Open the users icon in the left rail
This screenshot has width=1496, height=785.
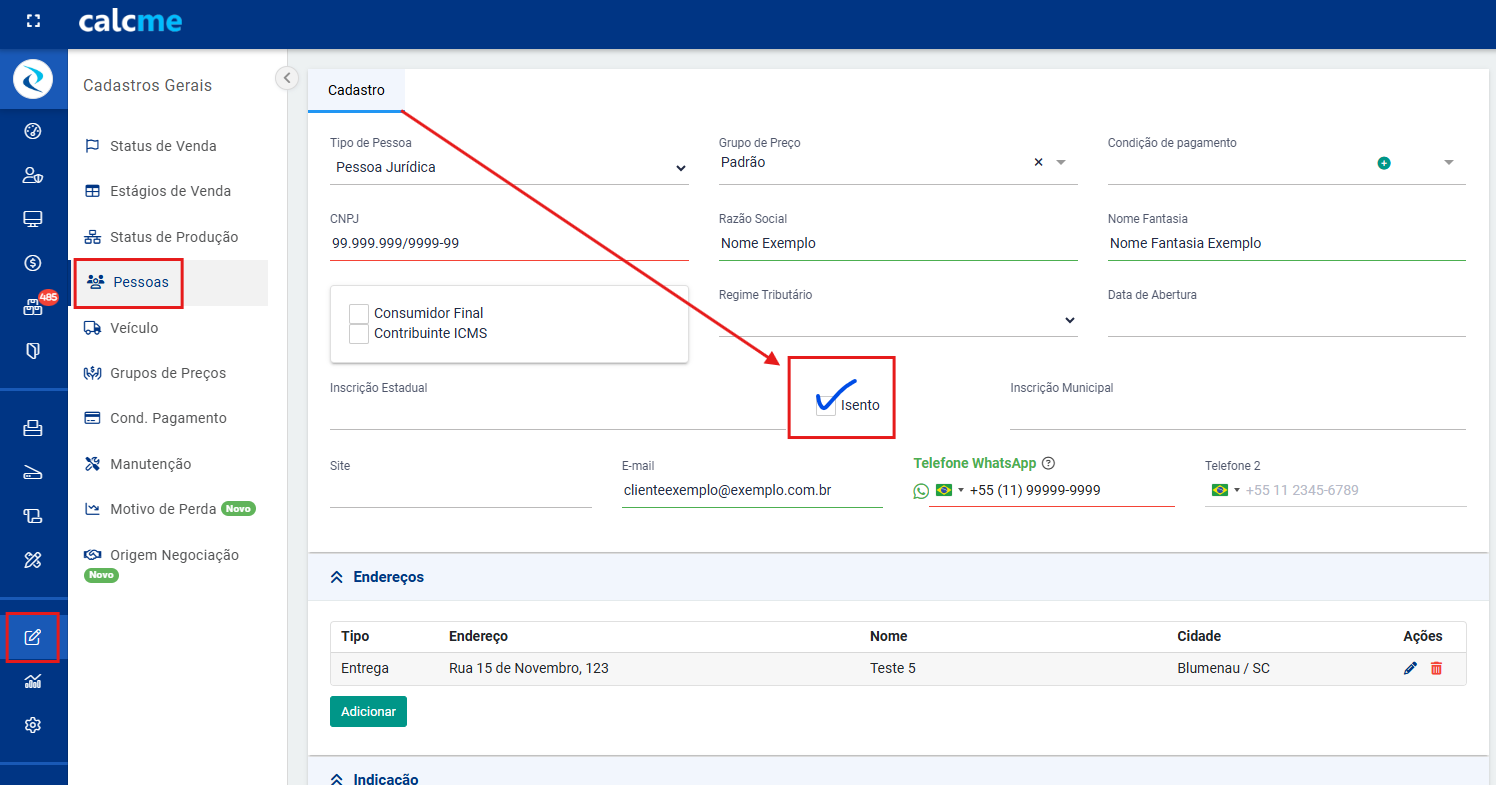click(33, 175)
